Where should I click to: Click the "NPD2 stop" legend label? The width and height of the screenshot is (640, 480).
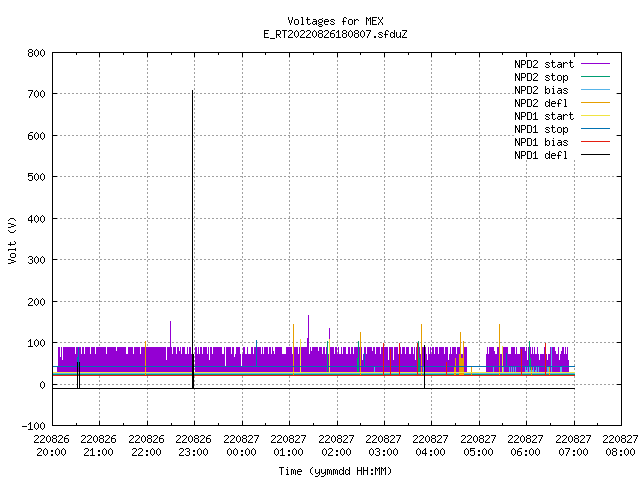pyautogui.click(x=541, y=77)
